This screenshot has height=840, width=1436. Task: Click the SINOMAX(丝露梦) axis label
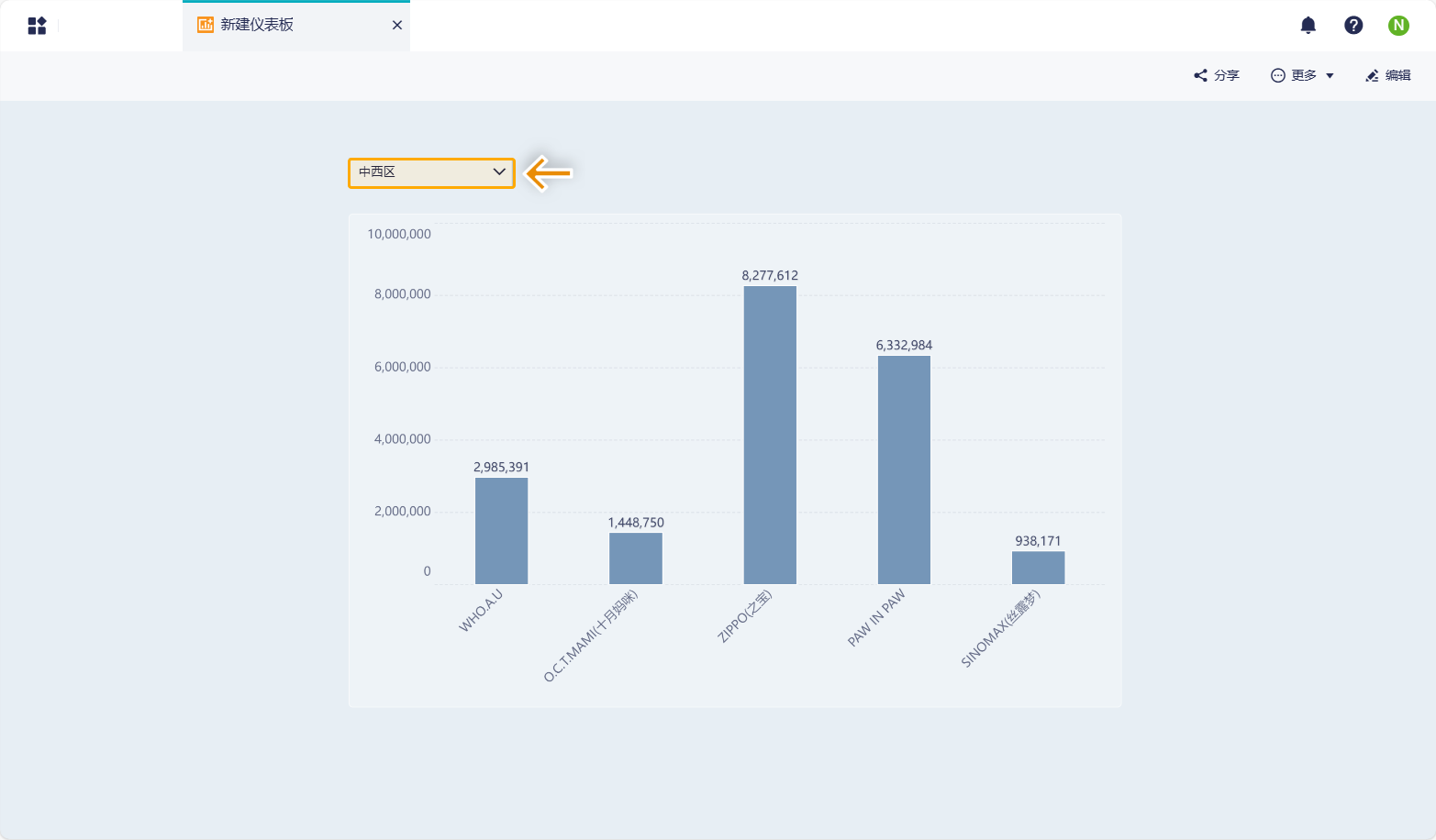click(1001, 628)
